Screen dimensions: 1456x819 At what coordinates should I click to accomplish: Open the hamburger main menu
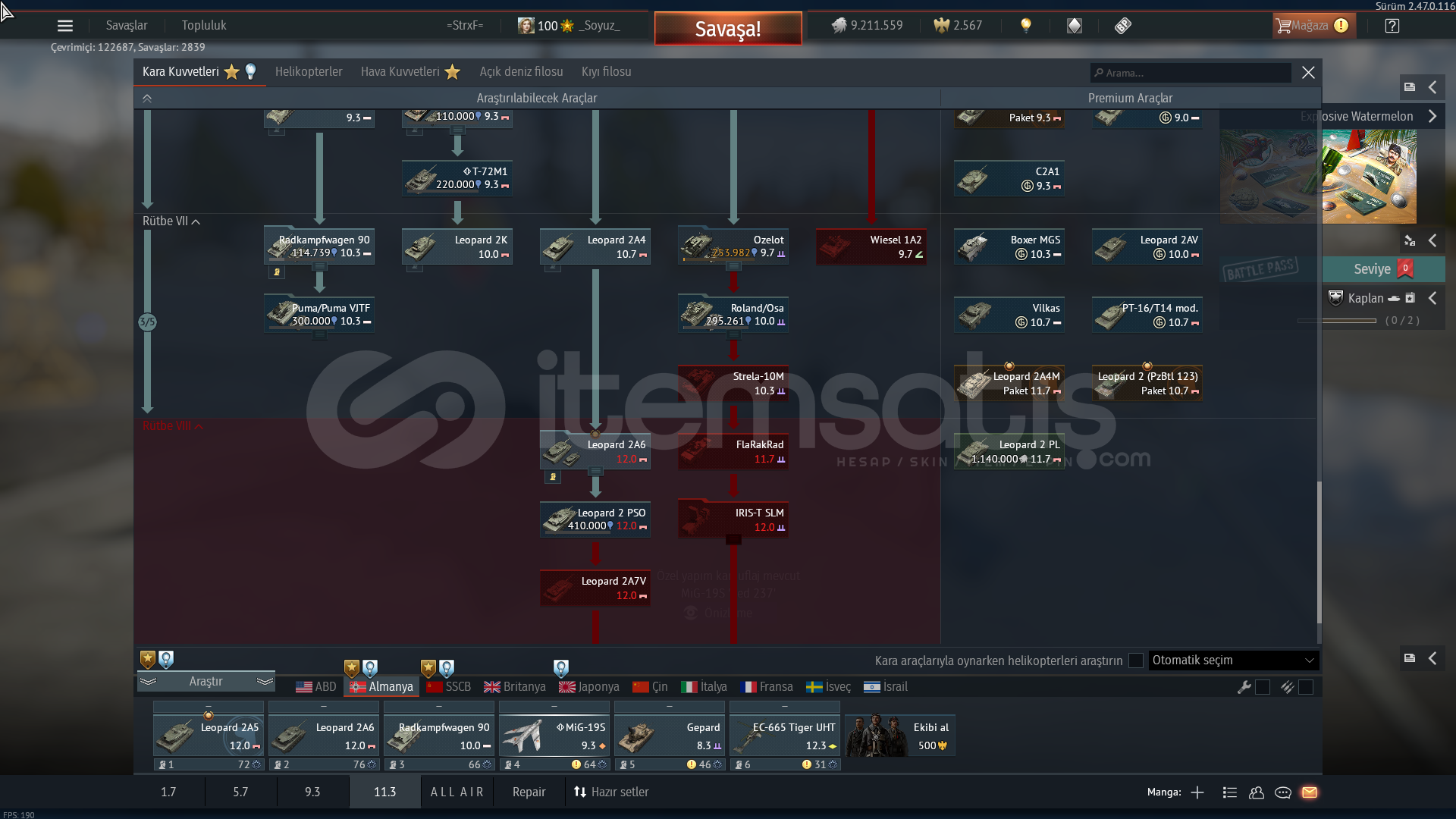coord(65,25)
